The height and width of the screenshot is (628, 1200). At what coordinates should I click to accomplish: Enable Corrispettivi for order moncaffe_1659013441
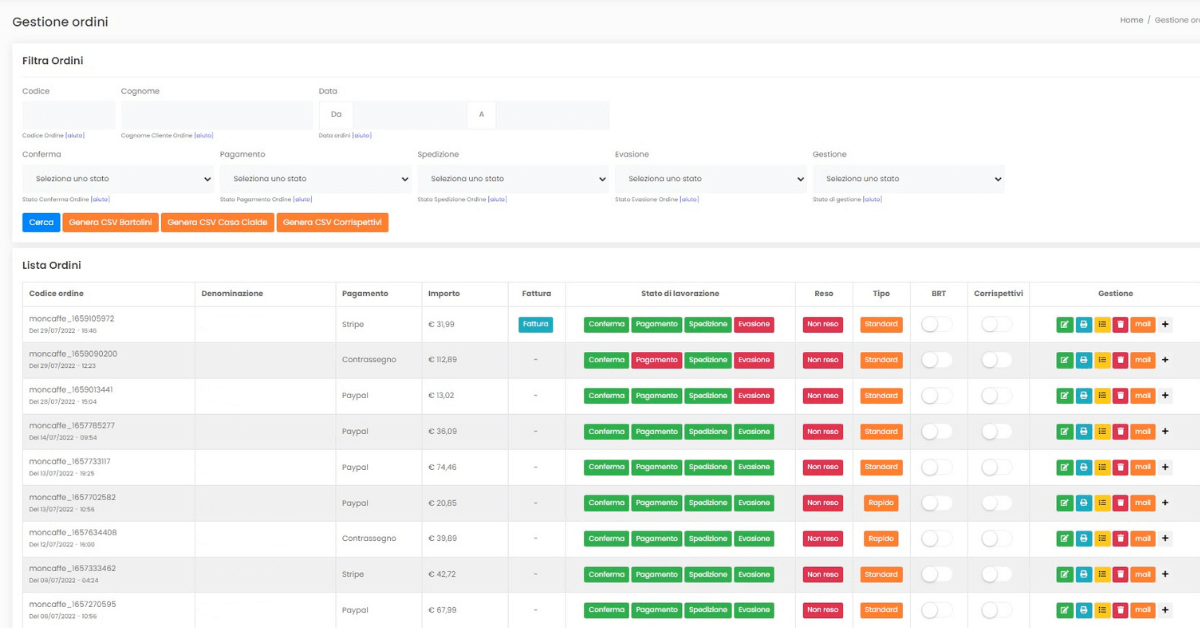(x=997, y=396)
